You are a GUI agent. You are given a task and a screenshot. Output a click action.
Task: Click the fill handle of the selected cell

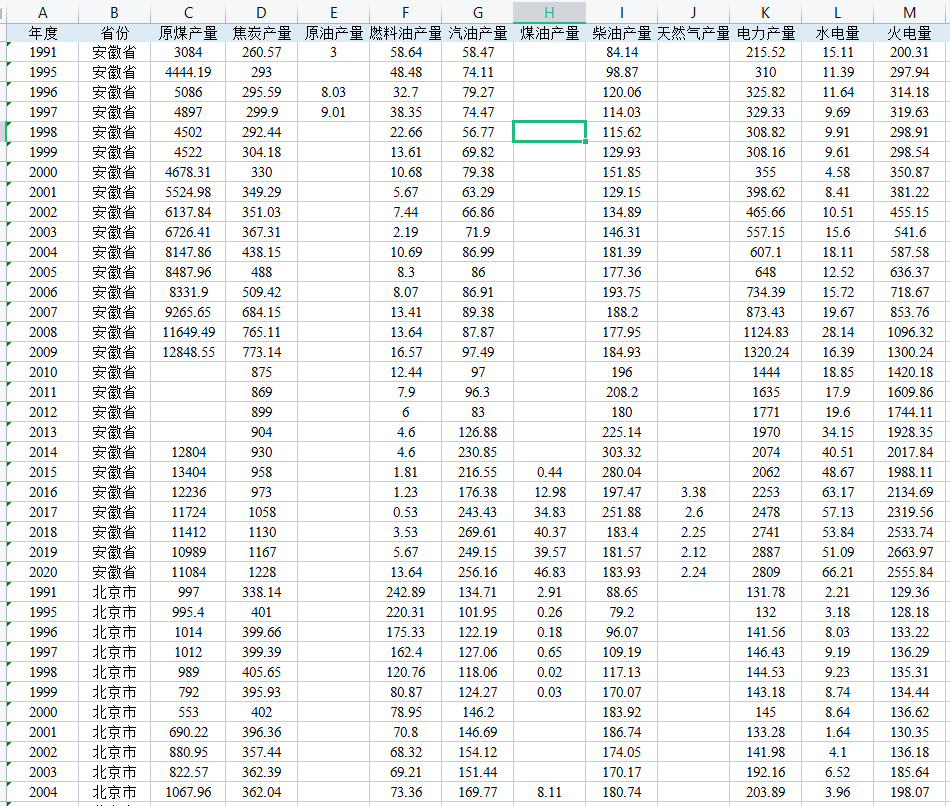[583, 141]
